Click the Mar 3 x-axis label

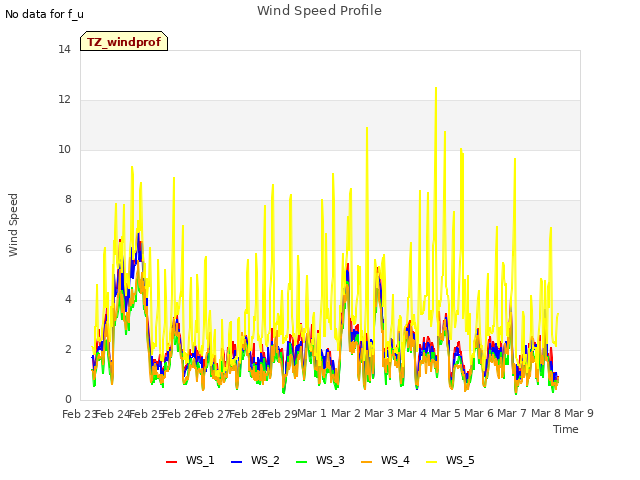point(379,413)
